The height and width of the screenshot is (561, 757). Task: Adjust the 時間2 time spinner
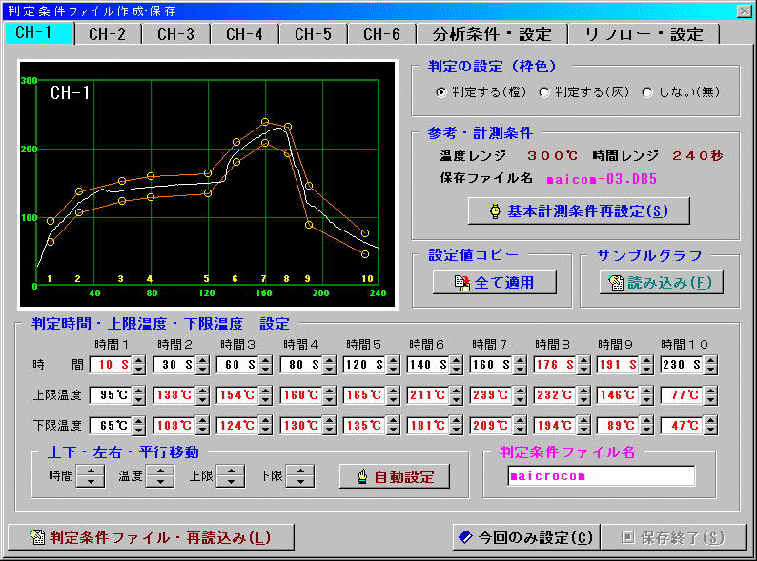tap(202, 365)
